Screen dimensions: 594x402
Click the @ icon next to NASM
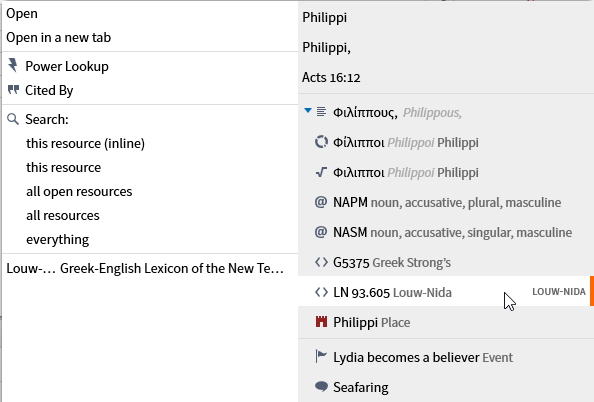coord(321,232)
